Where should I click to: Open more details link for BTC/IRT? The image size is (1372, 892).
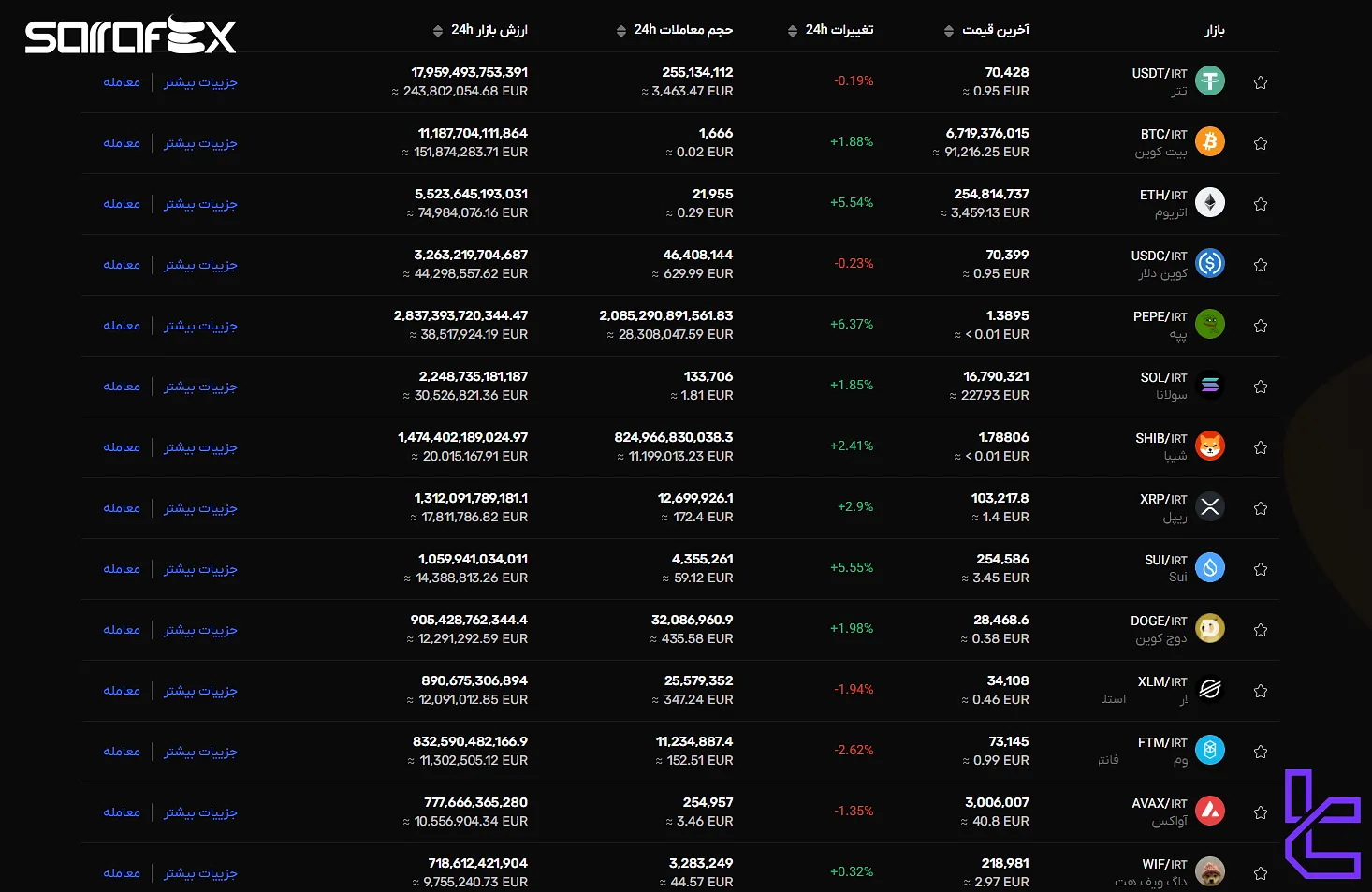point(200,143)
